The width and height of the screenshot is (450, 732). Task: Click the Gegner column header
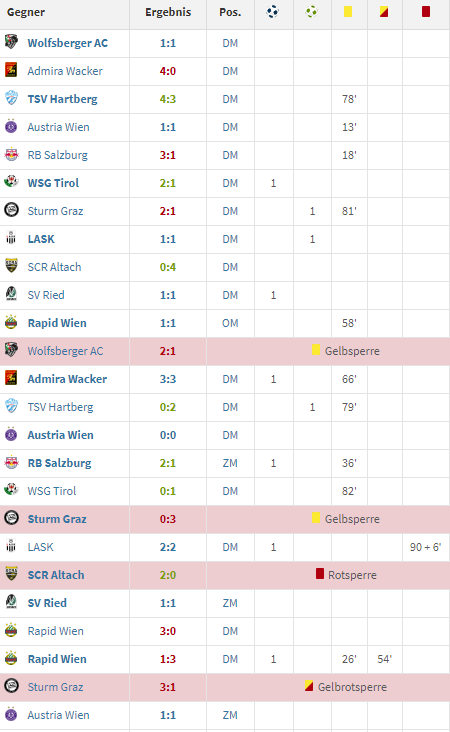pos(26,12)
